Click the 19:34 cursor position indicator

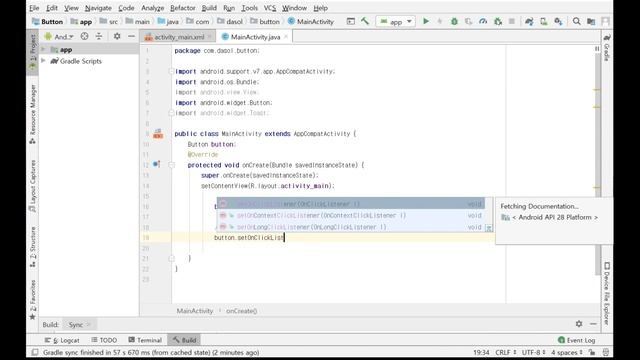pos(481,352)
